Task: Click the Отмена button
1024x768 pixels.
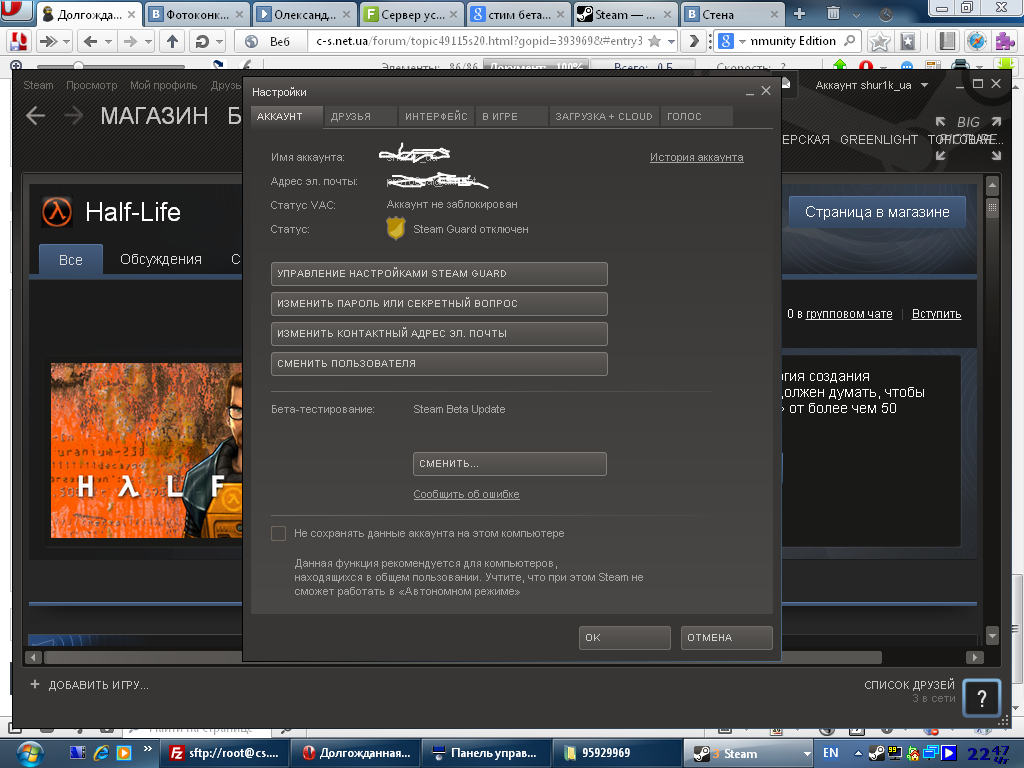Action: pos(726,637)
